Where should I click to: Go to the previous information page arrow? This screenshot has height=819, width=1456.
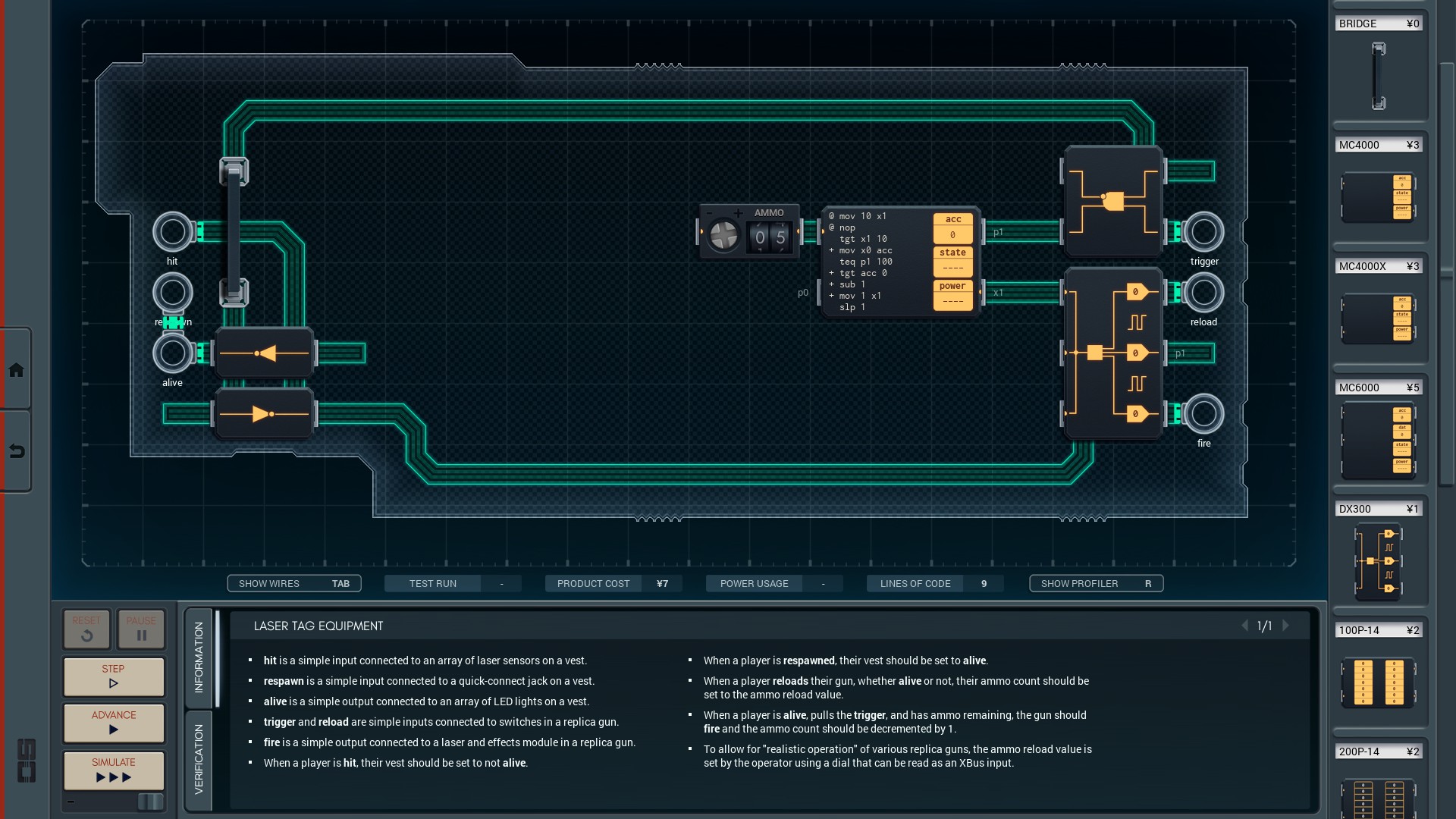click(x=1244, y=626)
